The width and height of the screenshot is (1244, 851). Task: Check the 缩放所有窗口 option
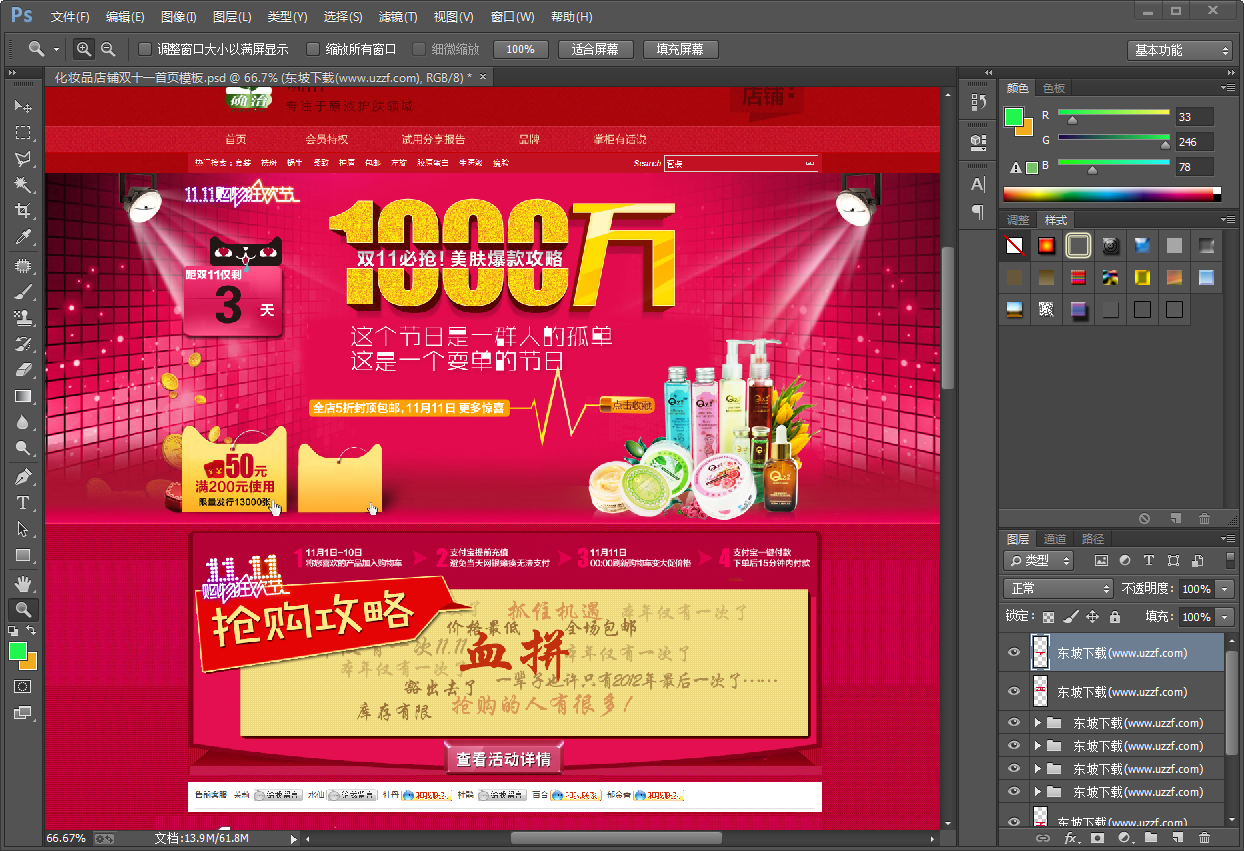click(x=313, y=49)
